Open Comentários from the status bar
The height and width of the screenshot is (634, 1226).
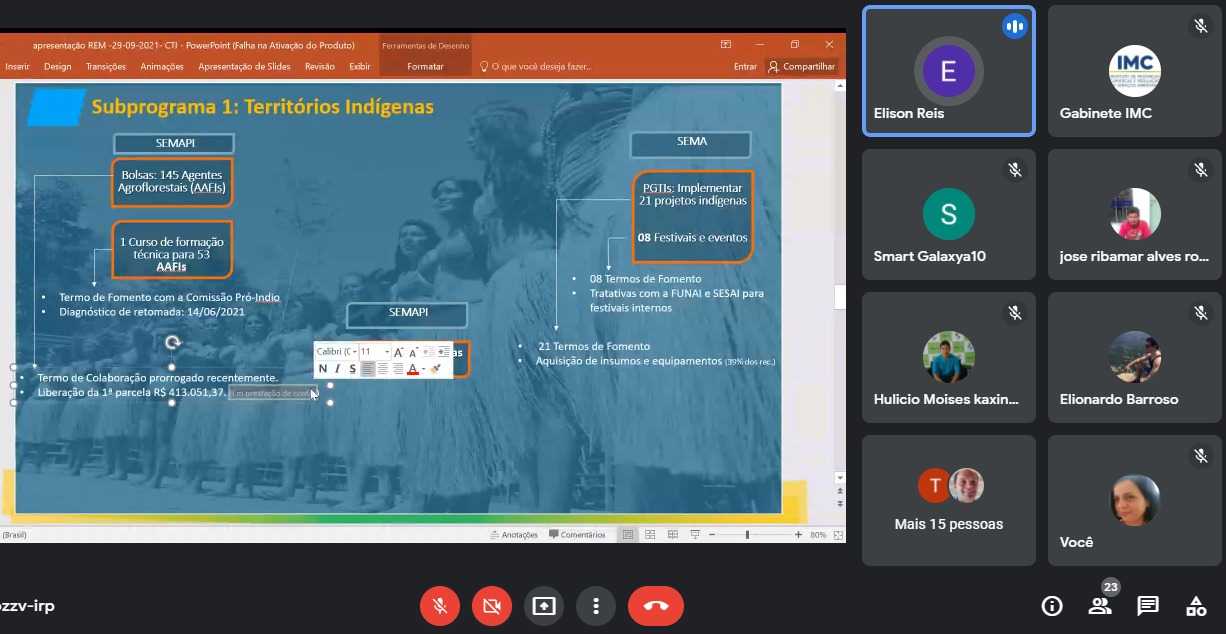coord(577,535)
